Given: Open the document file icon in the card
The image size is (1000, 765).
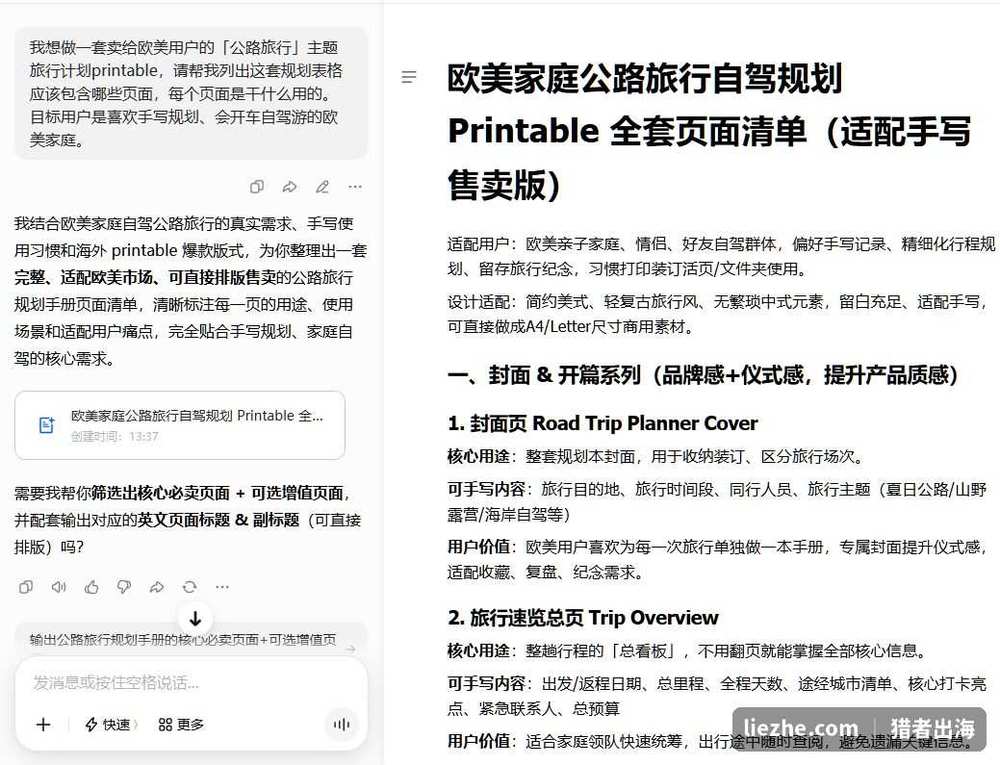Looking at the screenshot, I should pyautogui.click(x=47, y=425).
